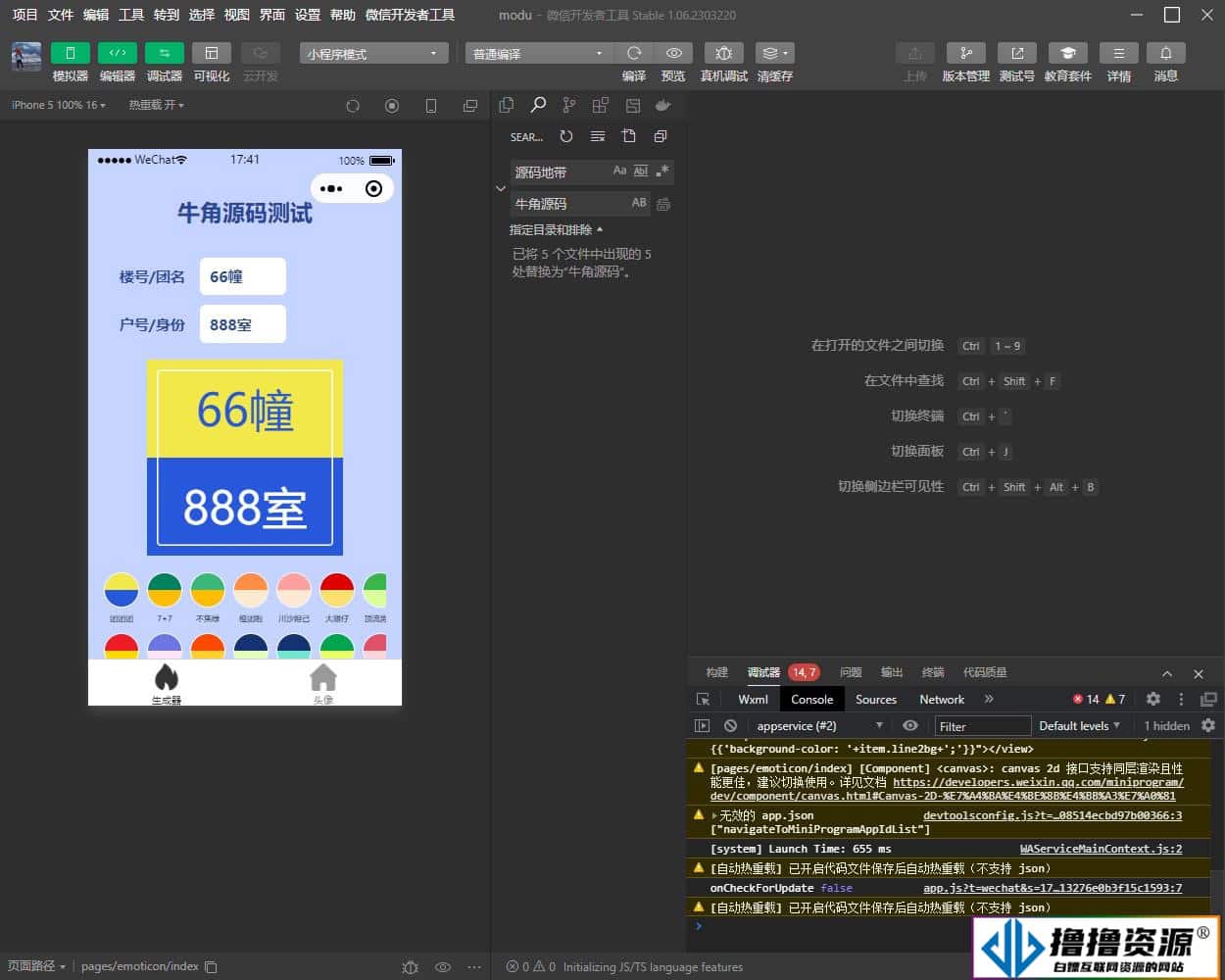Open the 小程序模式 mode dropdown
Viewport: 1225px width, 980px height.
coord(373,54)
